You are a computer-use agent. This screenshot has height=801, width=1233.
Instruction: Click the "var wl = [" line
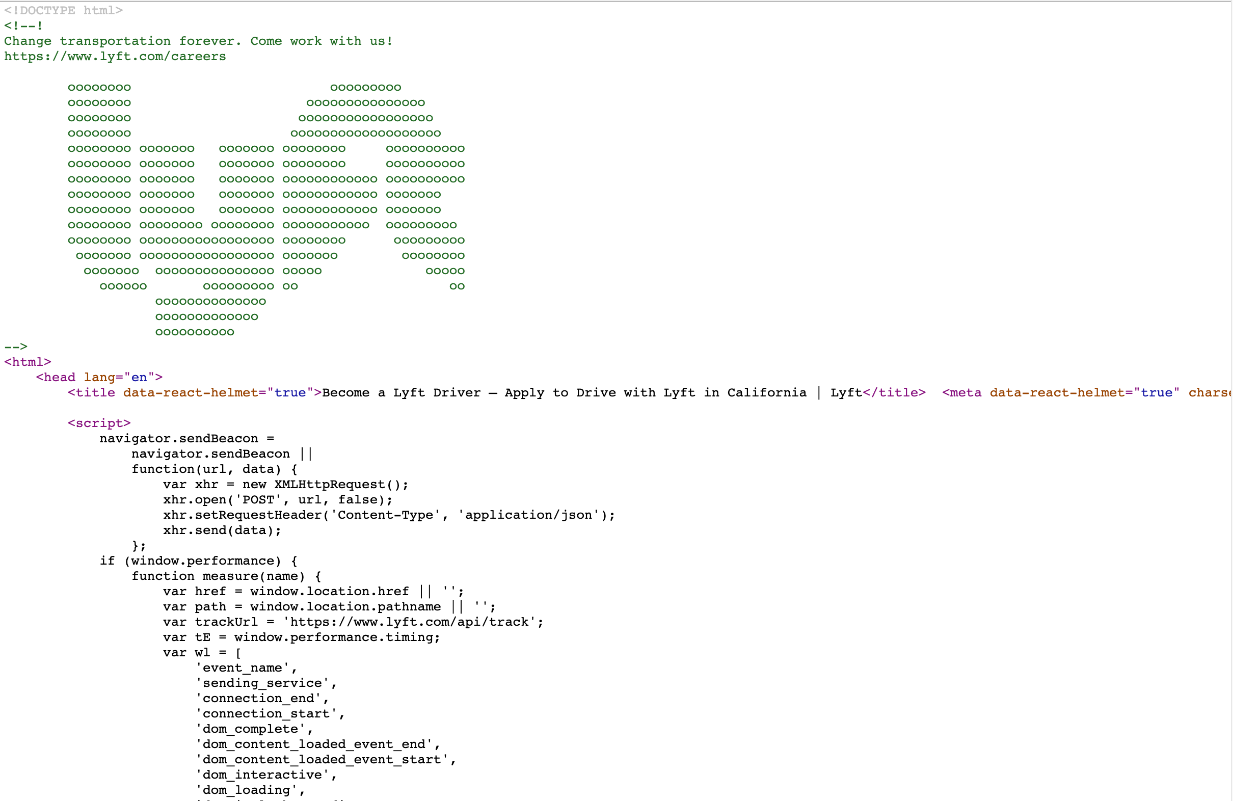tap(203, 652)
